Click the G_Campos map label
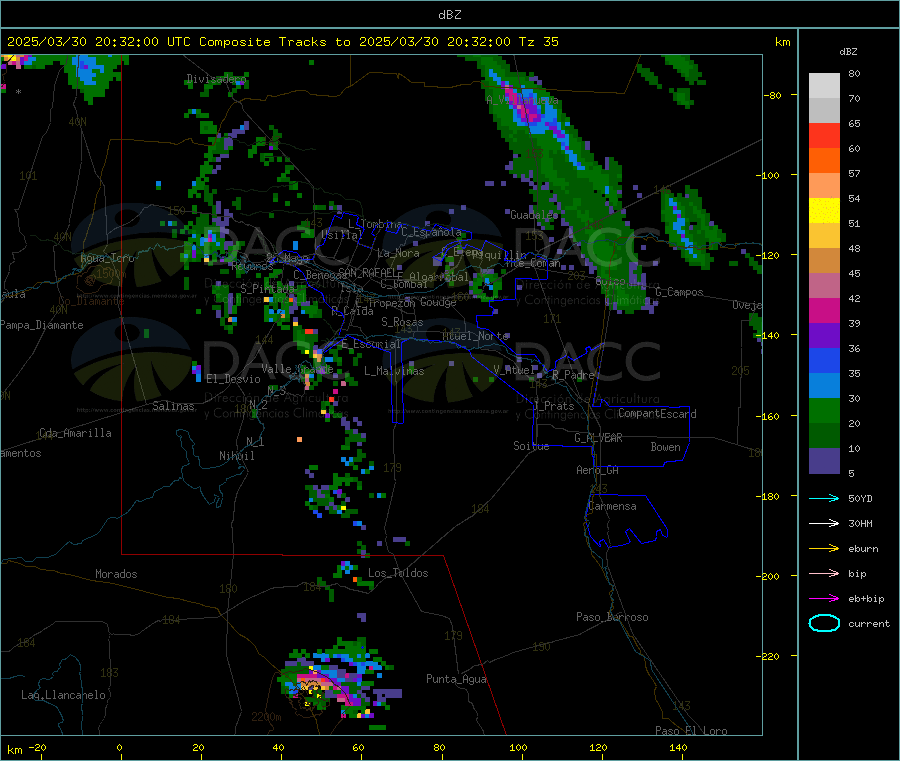The width and height of the screenshot is (900, 761). [x=679, y=292]
